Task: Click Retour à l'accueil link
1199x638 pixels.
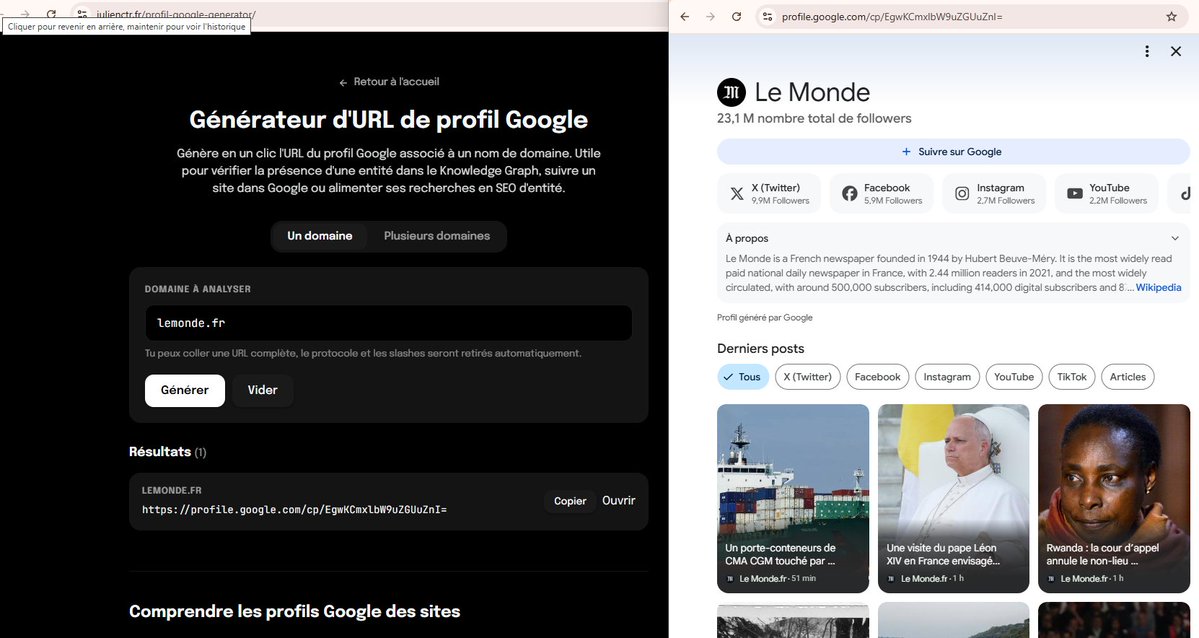Action: (x=388, y=82)
